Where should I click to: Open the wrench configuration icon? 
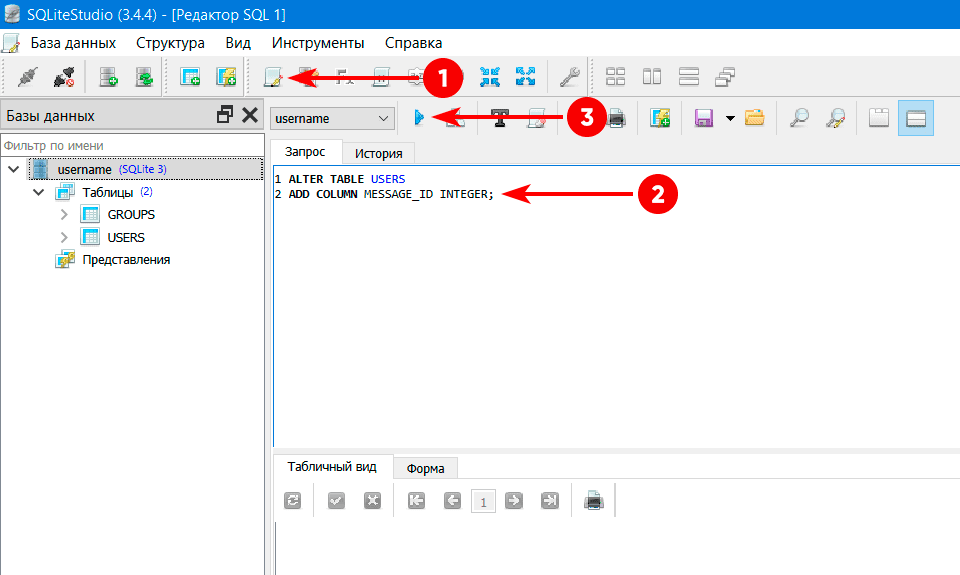(569, 77)
